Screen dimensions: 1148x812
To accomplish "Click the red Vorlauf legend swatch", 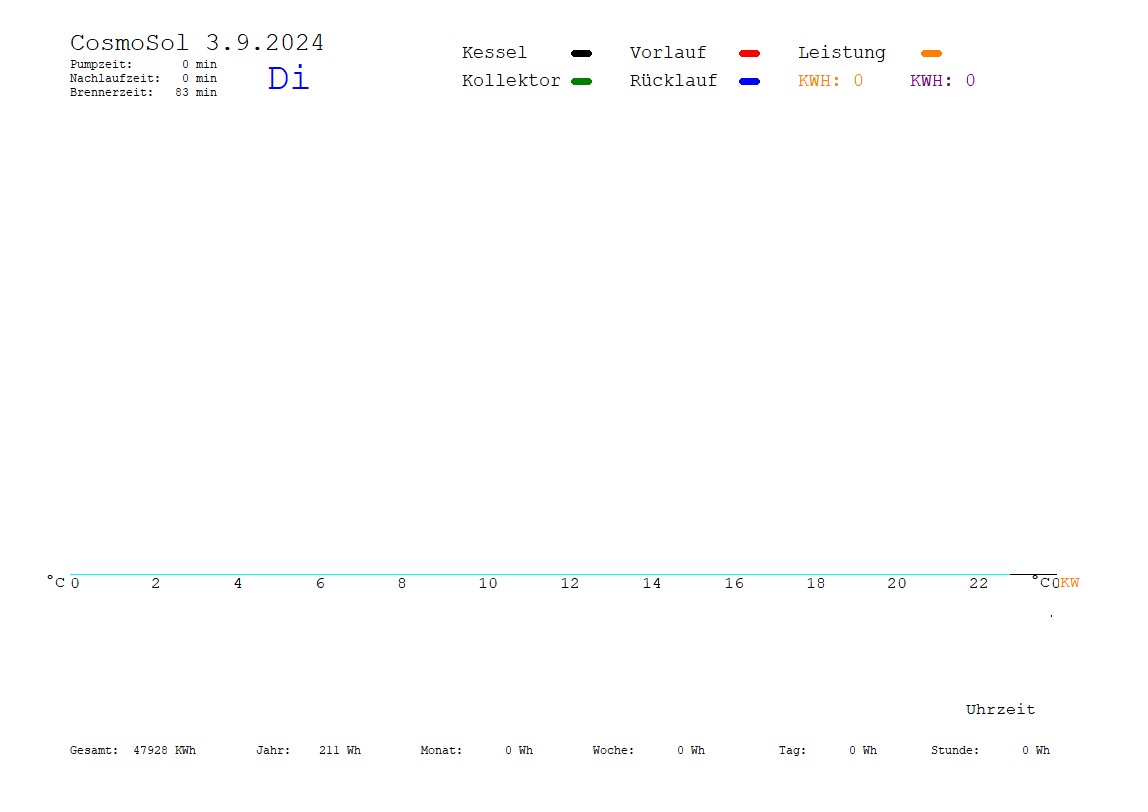I will point(749,53).
